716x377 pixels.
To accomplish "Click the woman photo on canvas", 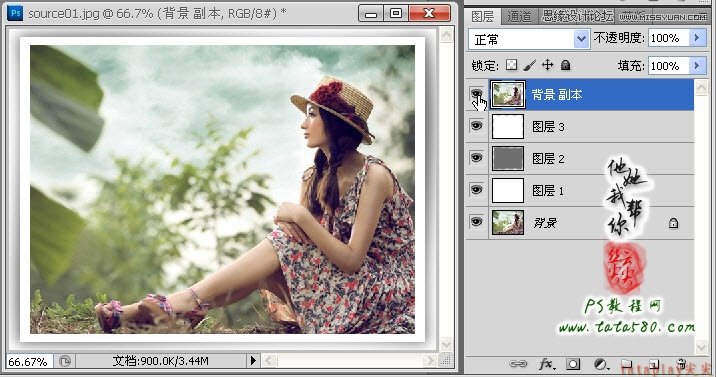I will [x=223, y=189].
